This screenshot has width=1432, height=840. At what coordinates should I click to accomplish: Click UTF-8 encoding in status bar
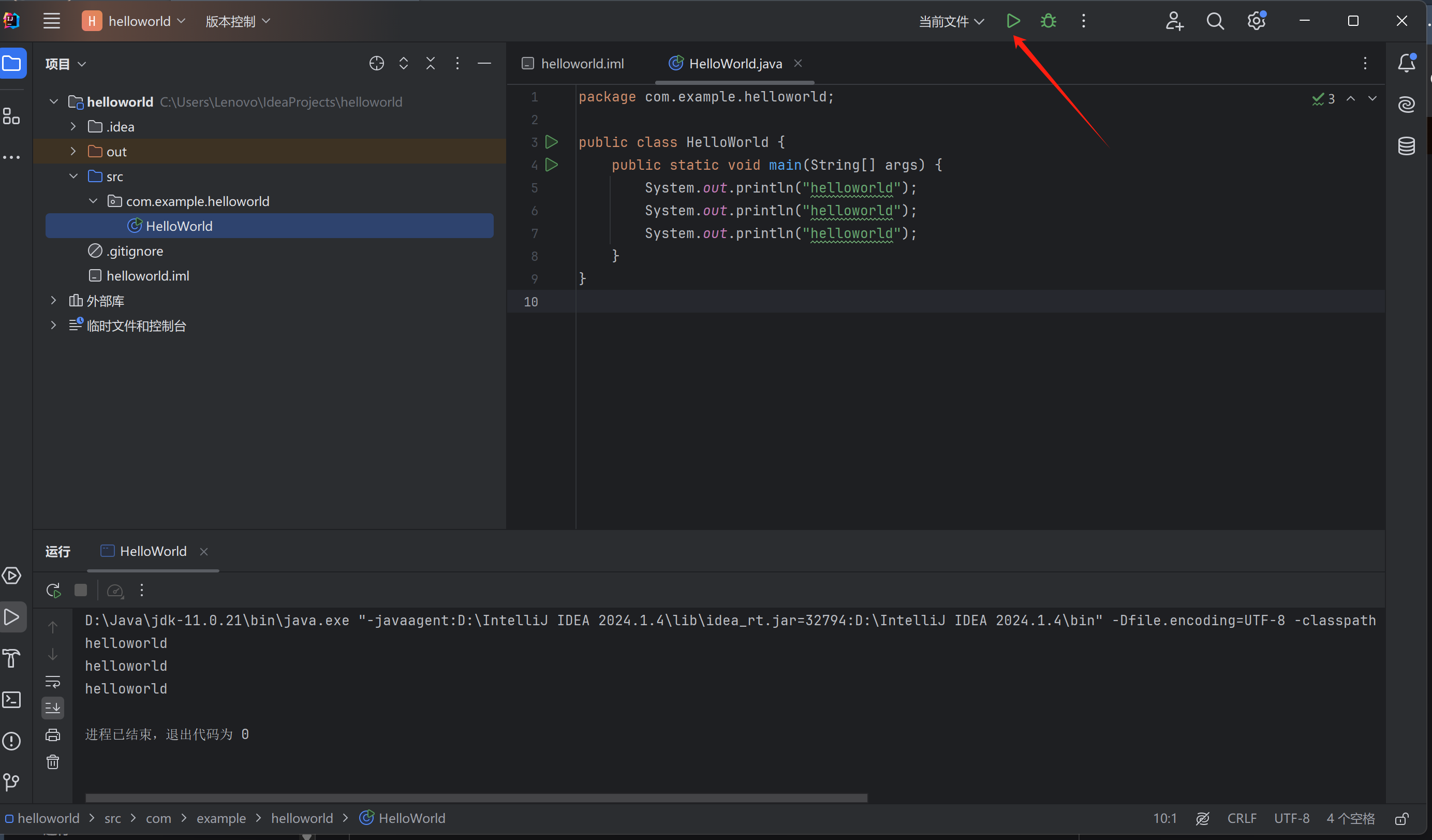1291,818
